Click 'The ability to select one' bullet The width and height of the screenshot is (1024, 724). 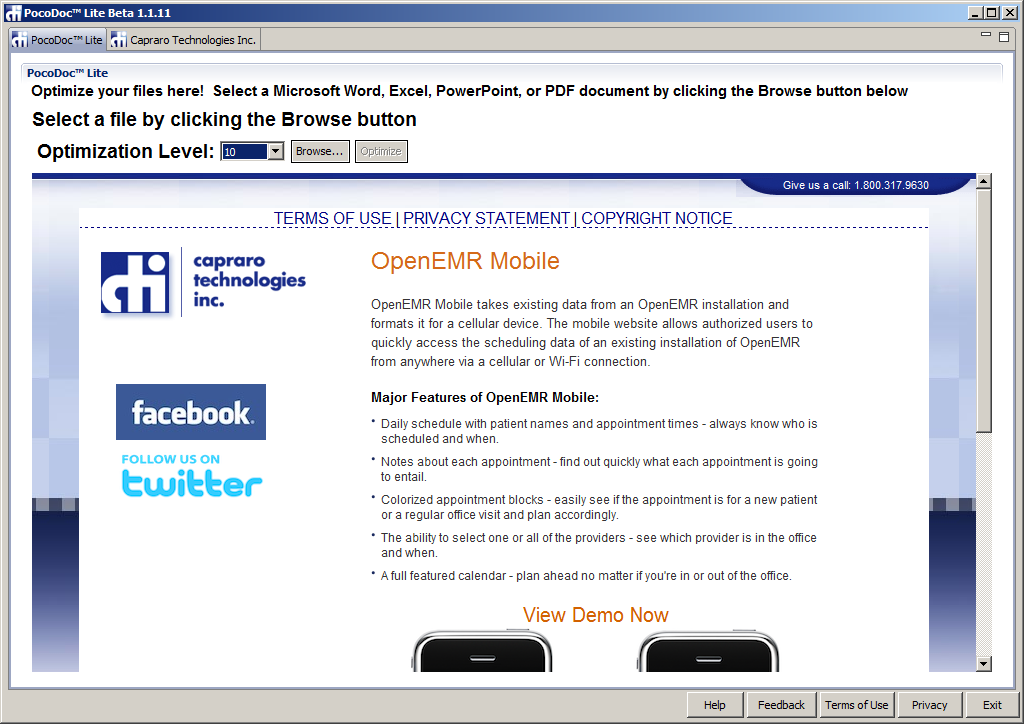(x=599, y=544)
